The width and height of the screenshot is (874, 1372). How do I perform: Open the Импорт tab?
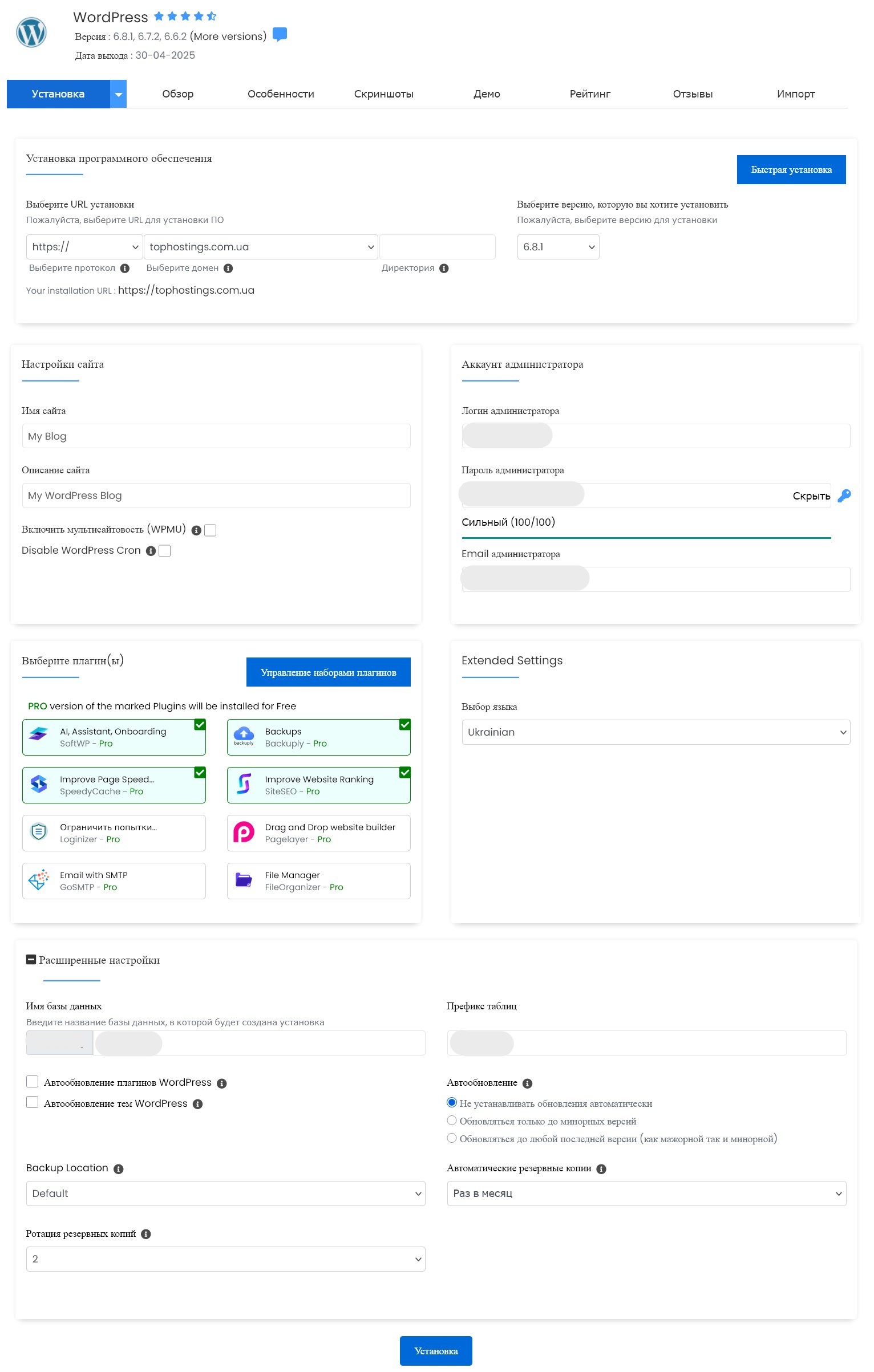[796, 94]
